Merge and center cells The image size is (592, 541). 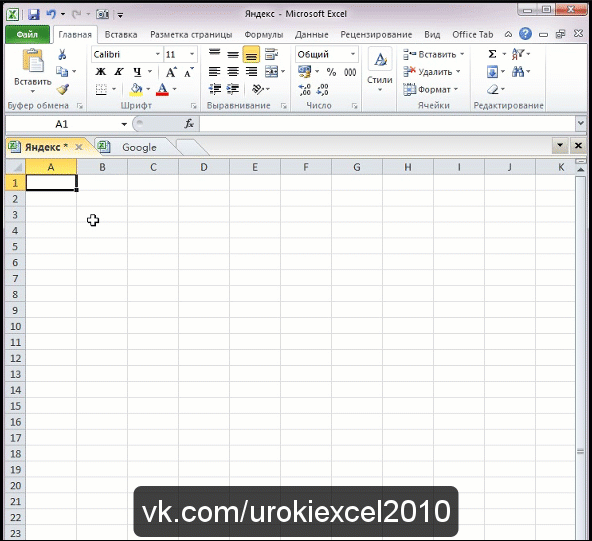271,71
